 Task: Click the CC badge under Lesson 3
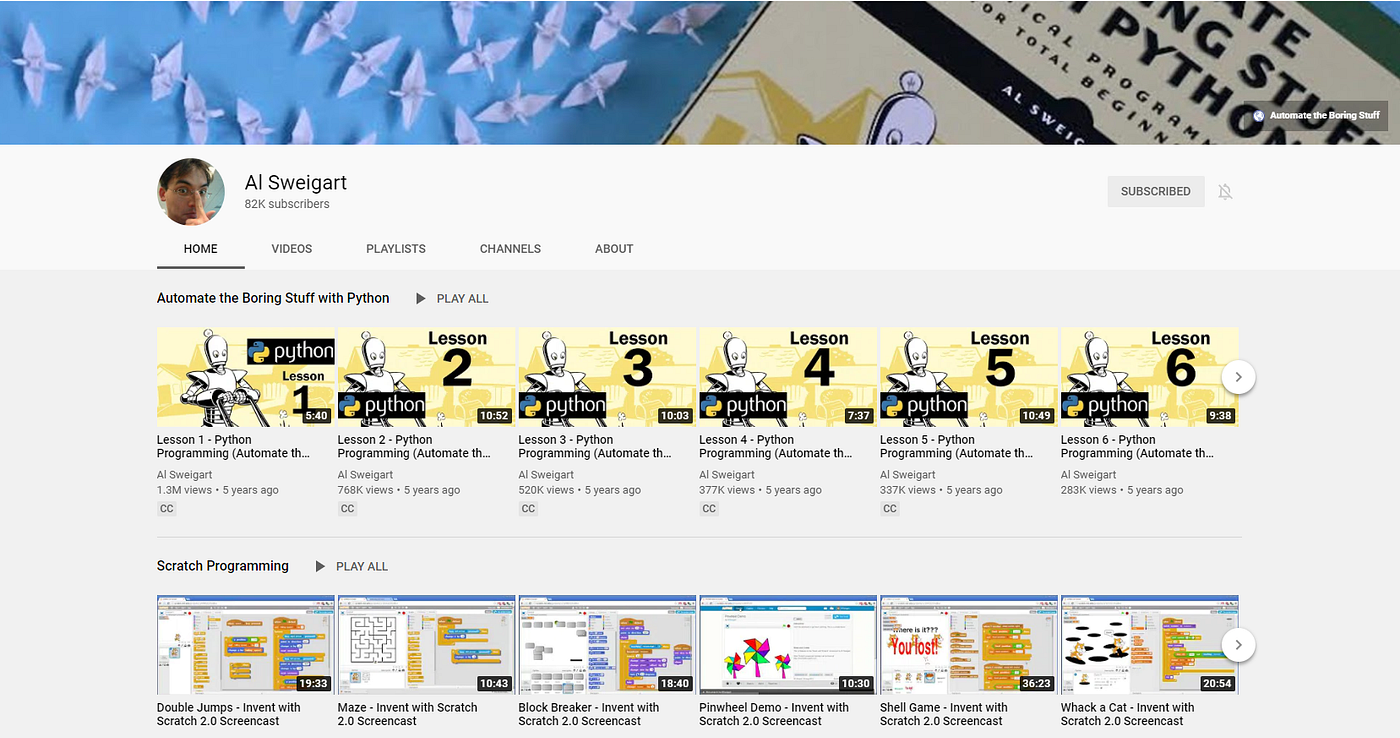click(x=528, y=508)
